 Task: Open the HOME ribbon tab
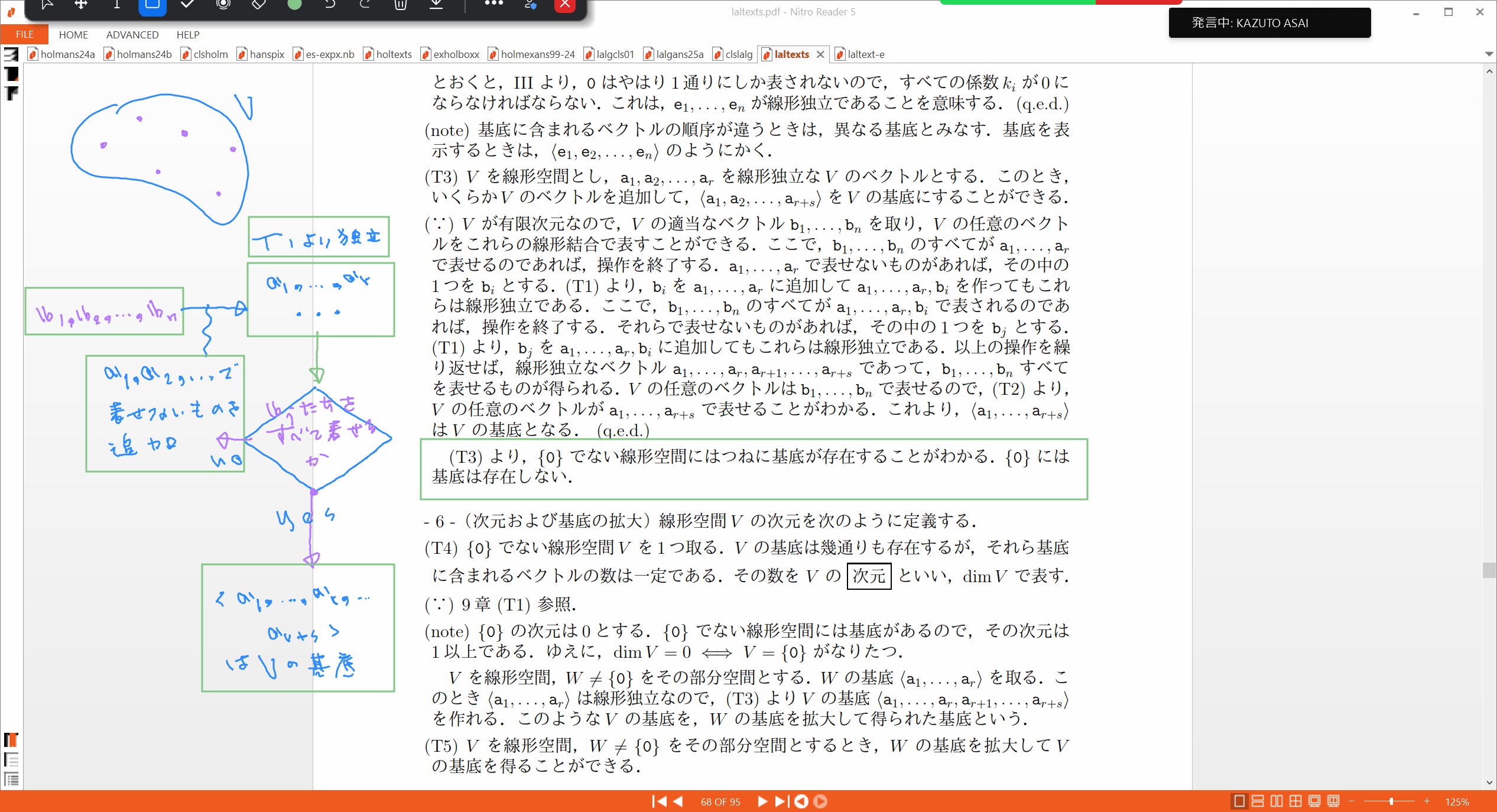[73, 35]
